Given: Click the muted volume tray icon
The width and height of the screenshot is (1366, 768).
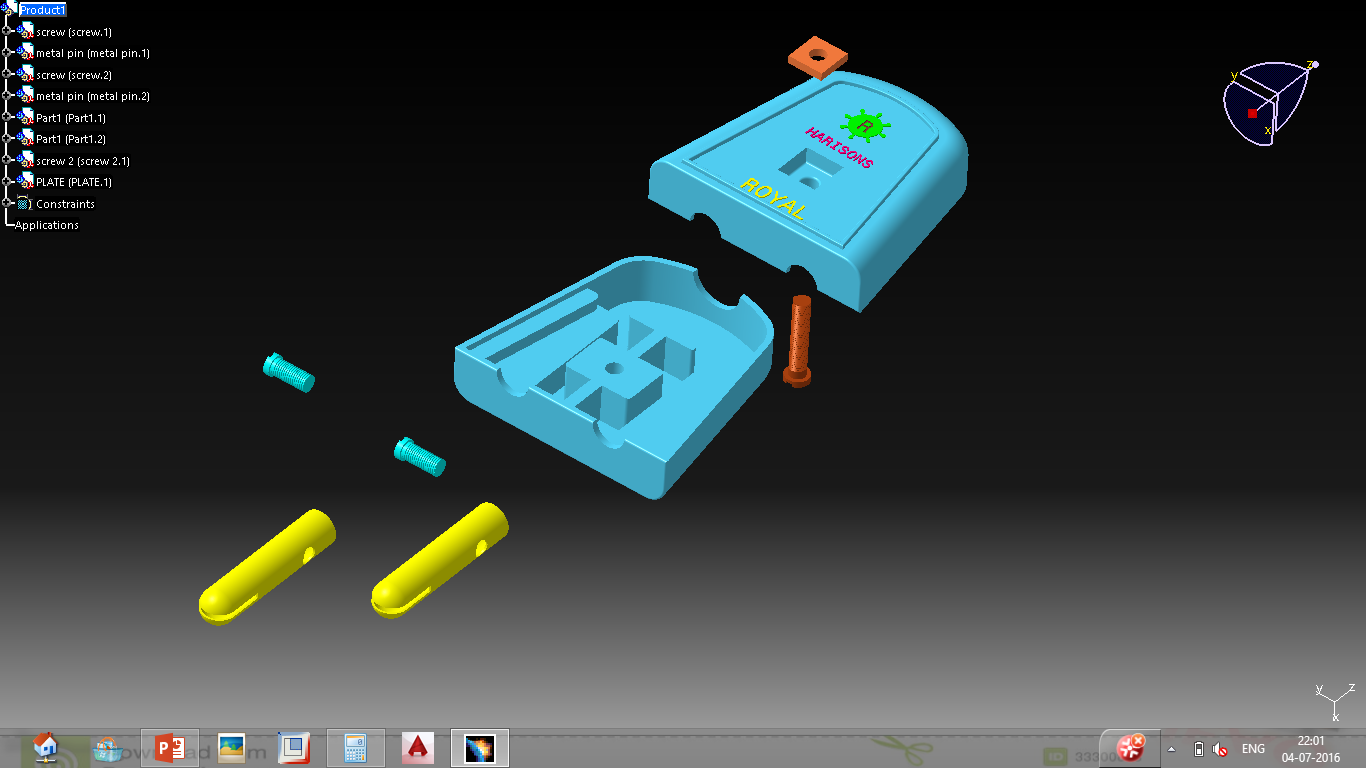Looking at the screenshot, I should (x=1220, y=749).
